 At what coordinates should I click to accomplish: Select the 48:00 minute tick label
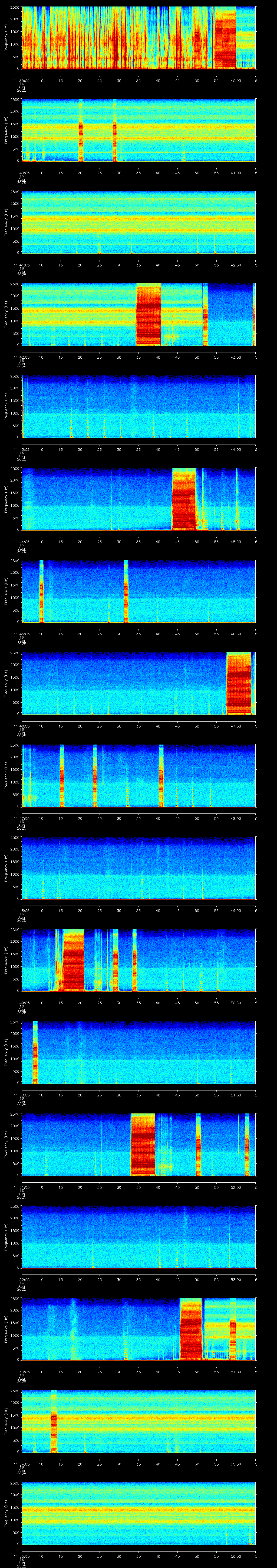point(236,818)
